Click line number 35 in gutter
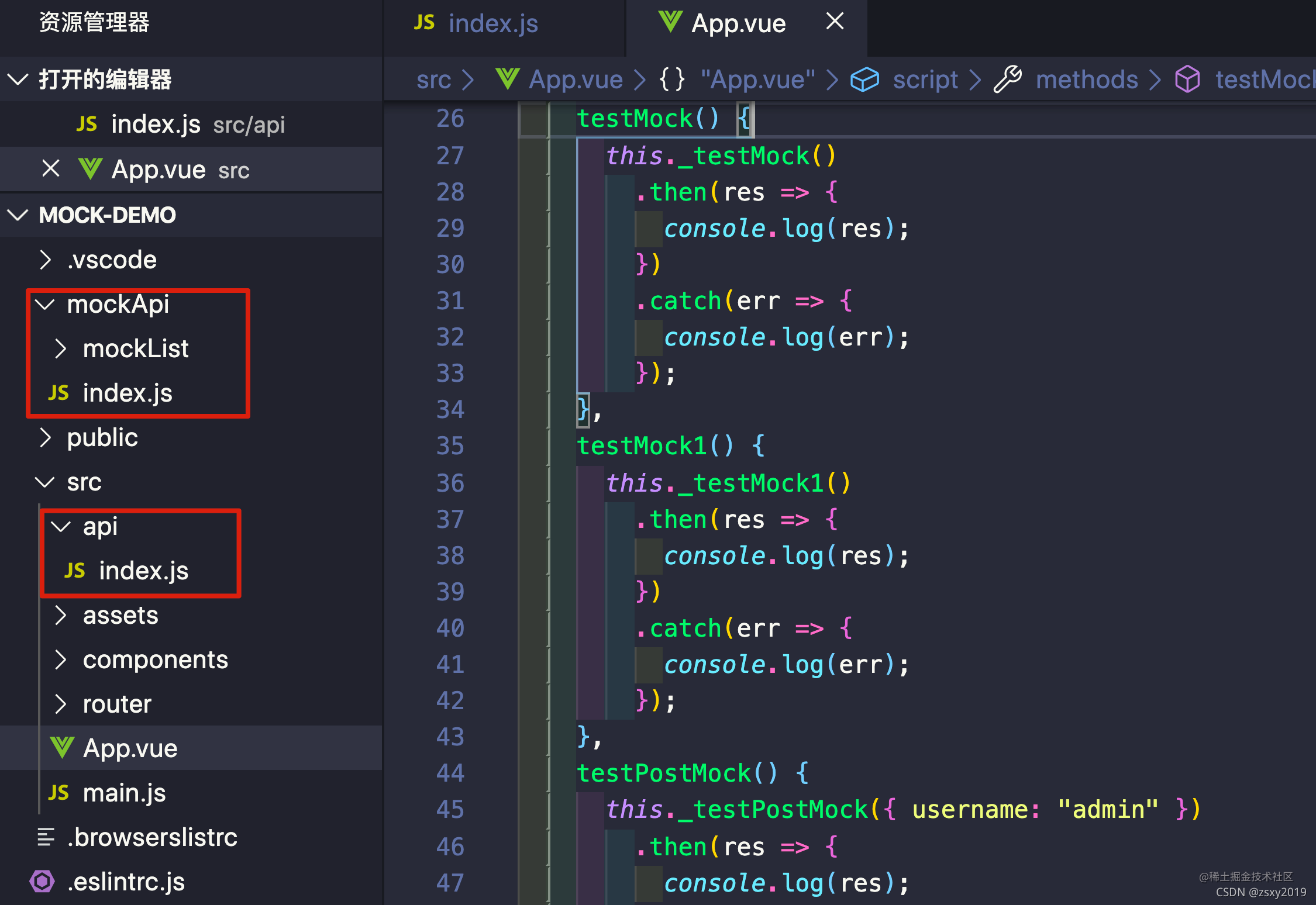Viewport: 1316px width, 905px height. click(450, 447)
